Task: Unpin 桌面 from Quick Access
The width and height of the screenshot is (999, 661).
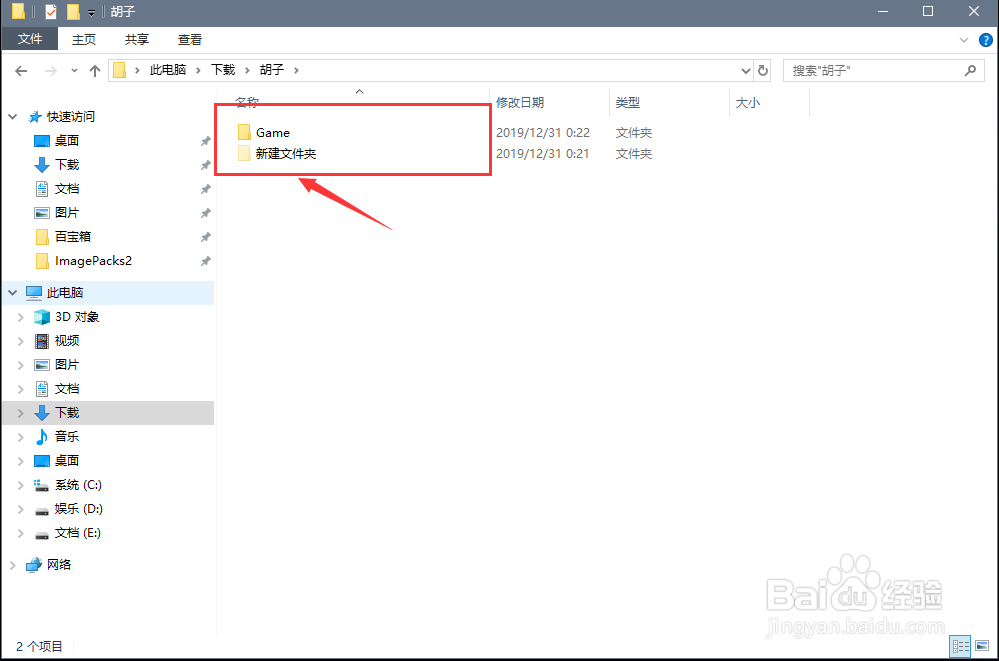Action: [207, 140]
